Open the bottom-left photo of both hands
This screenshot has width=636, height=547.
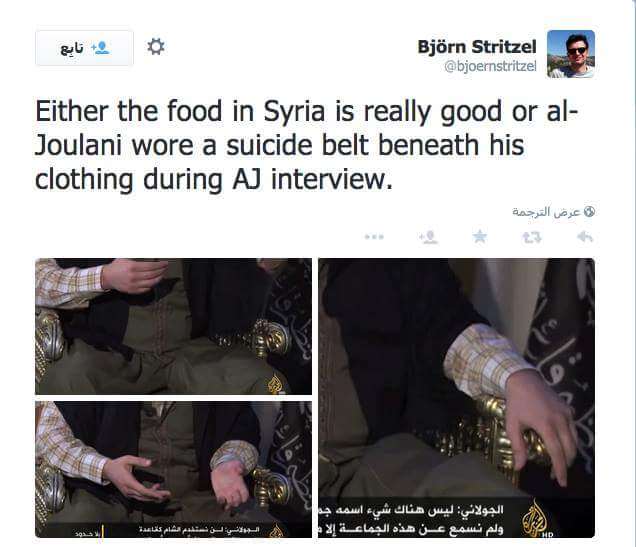[x=174, y=470]
